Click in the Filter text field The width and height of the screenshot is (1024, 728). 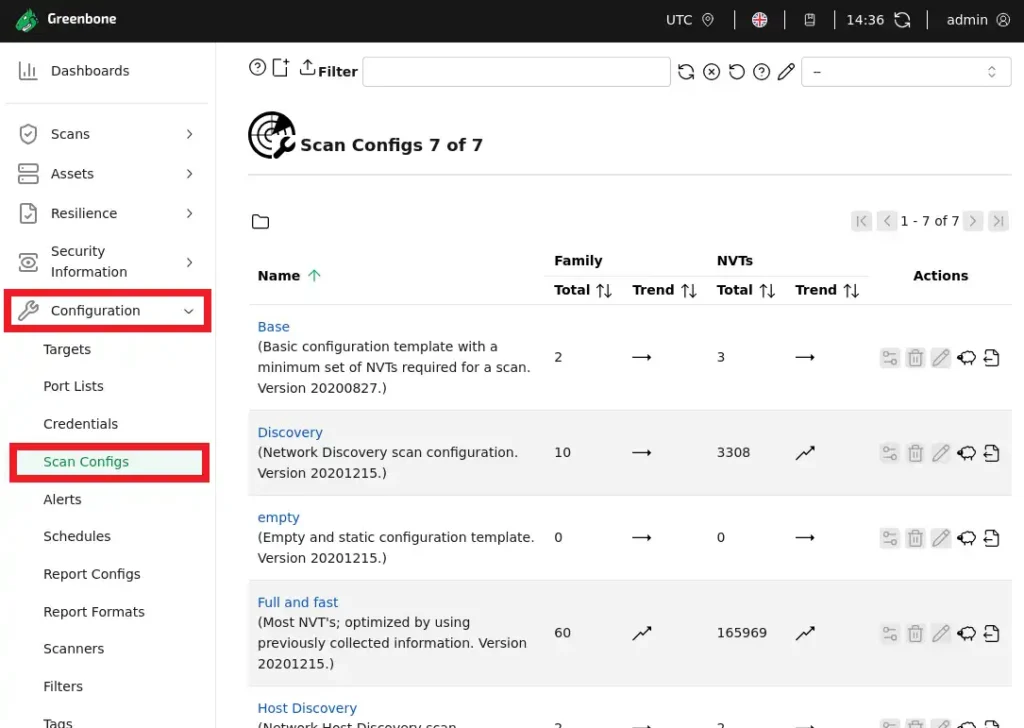pos(516,72)
